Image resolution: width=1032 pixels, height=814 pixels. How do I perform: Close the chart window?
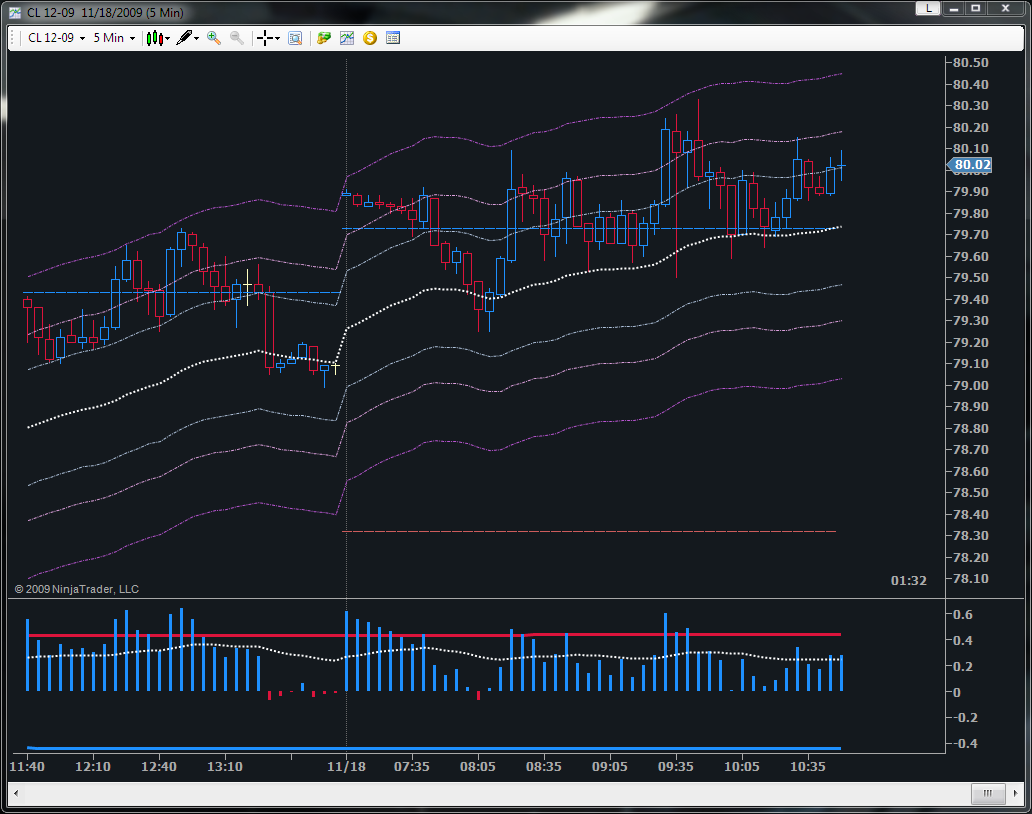pyautogui.click(x=1005, y=9)
